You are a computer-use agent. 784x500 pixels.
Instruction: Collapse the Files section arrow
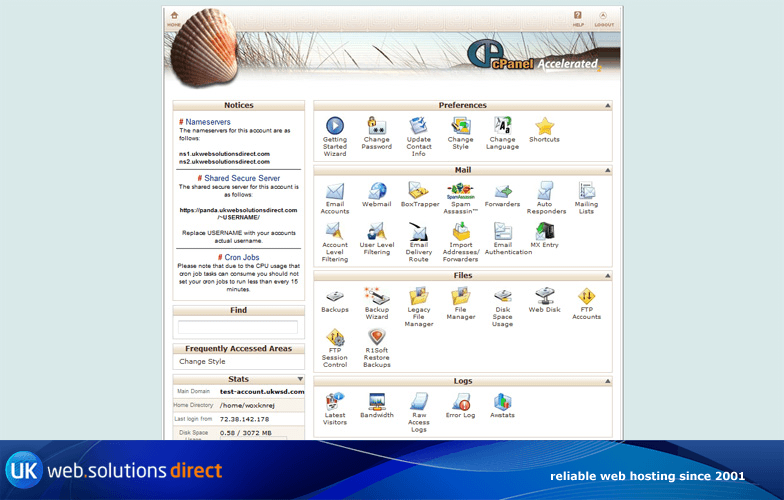(x=606, y=275)
